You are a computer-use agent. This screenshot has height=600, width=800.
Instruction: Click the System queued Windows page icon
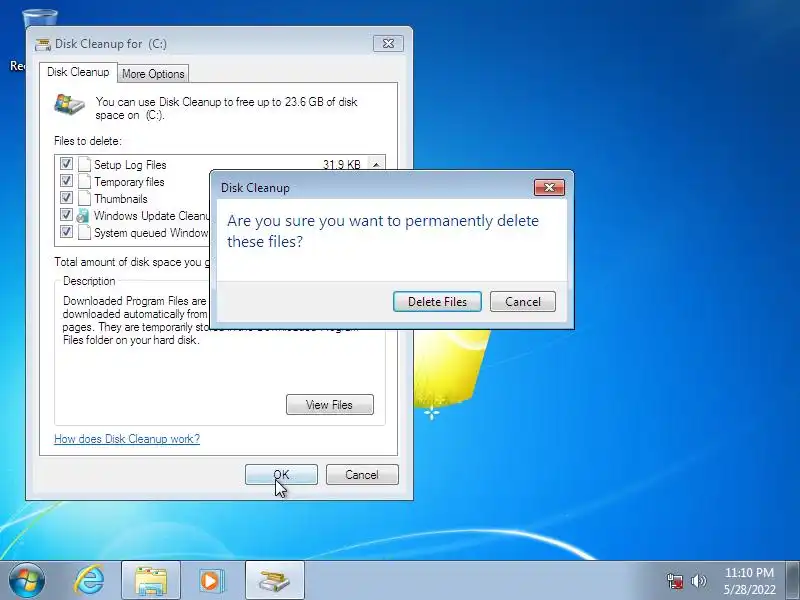(85, 232)
